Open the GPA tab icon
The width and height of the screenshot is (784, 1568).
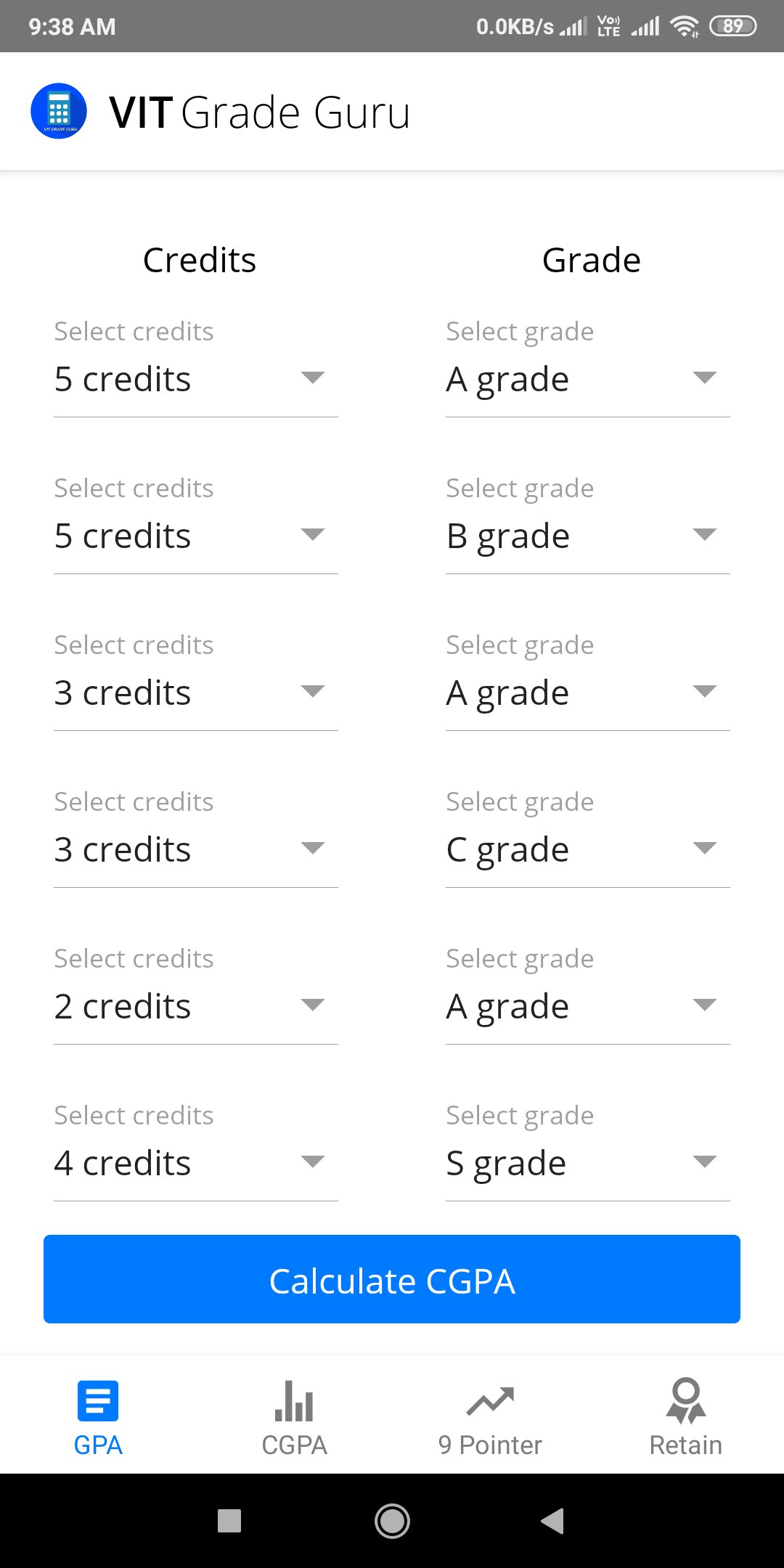[x=98, y=1400]
